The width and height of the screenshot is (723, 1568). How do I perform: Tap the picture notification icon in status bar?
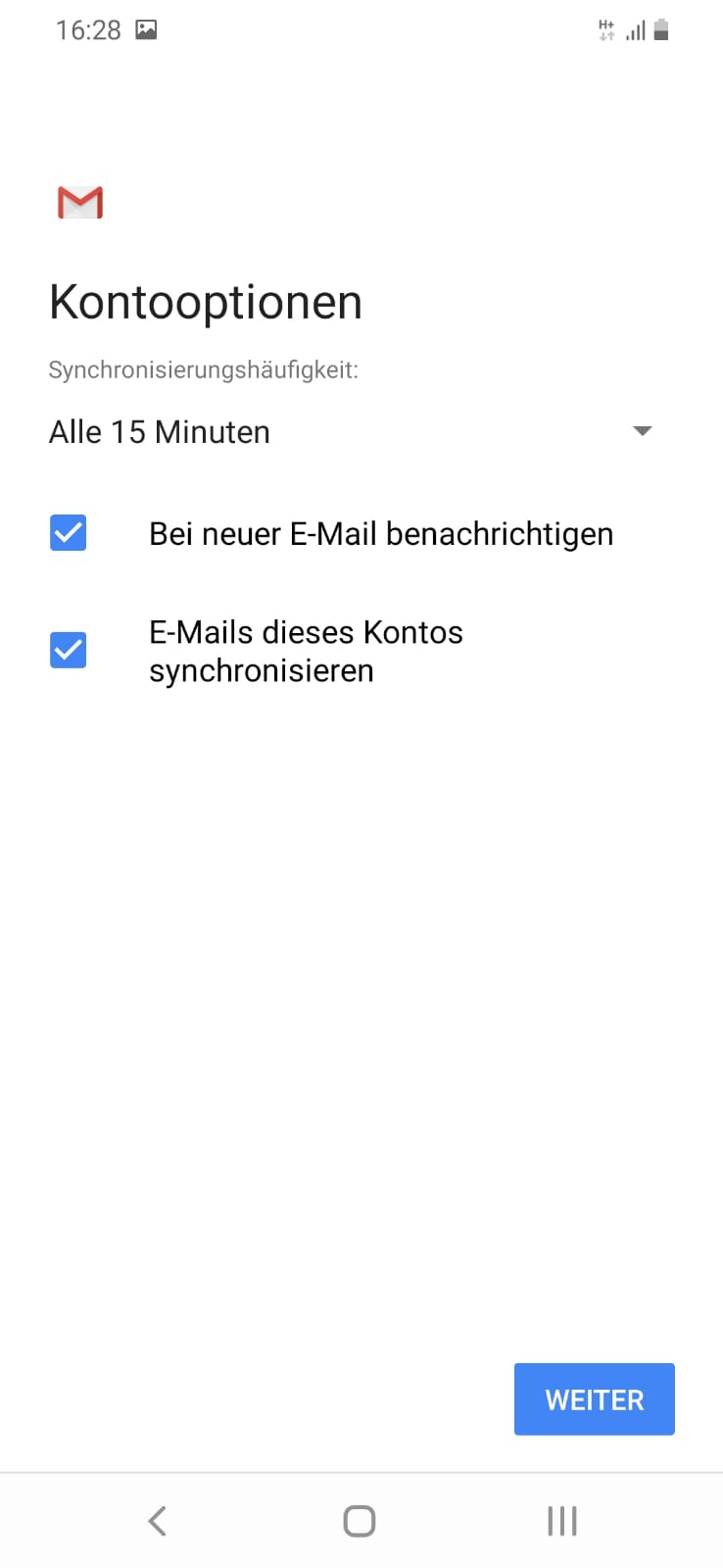click(x=146, y=29)
